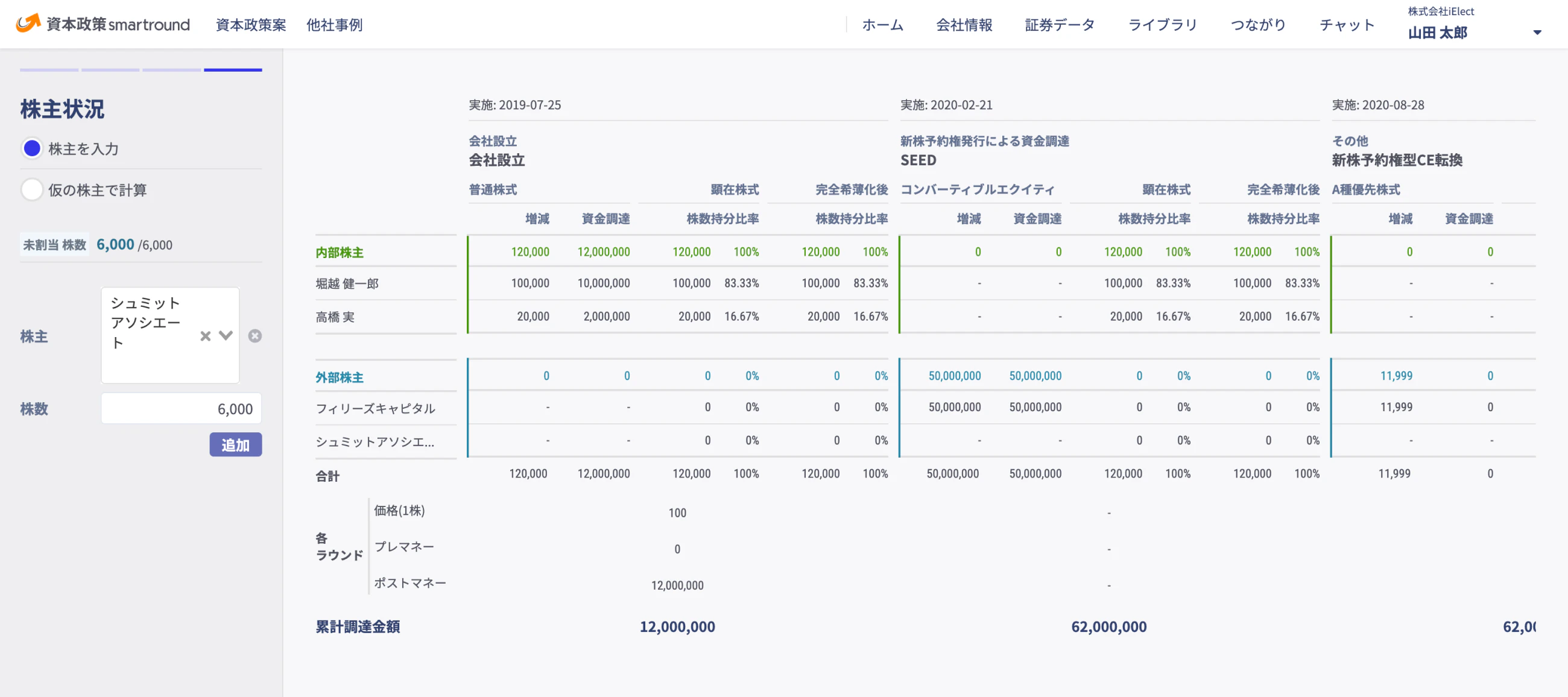Select the 仮の株主で計算 radio option

tap(32, 190)
